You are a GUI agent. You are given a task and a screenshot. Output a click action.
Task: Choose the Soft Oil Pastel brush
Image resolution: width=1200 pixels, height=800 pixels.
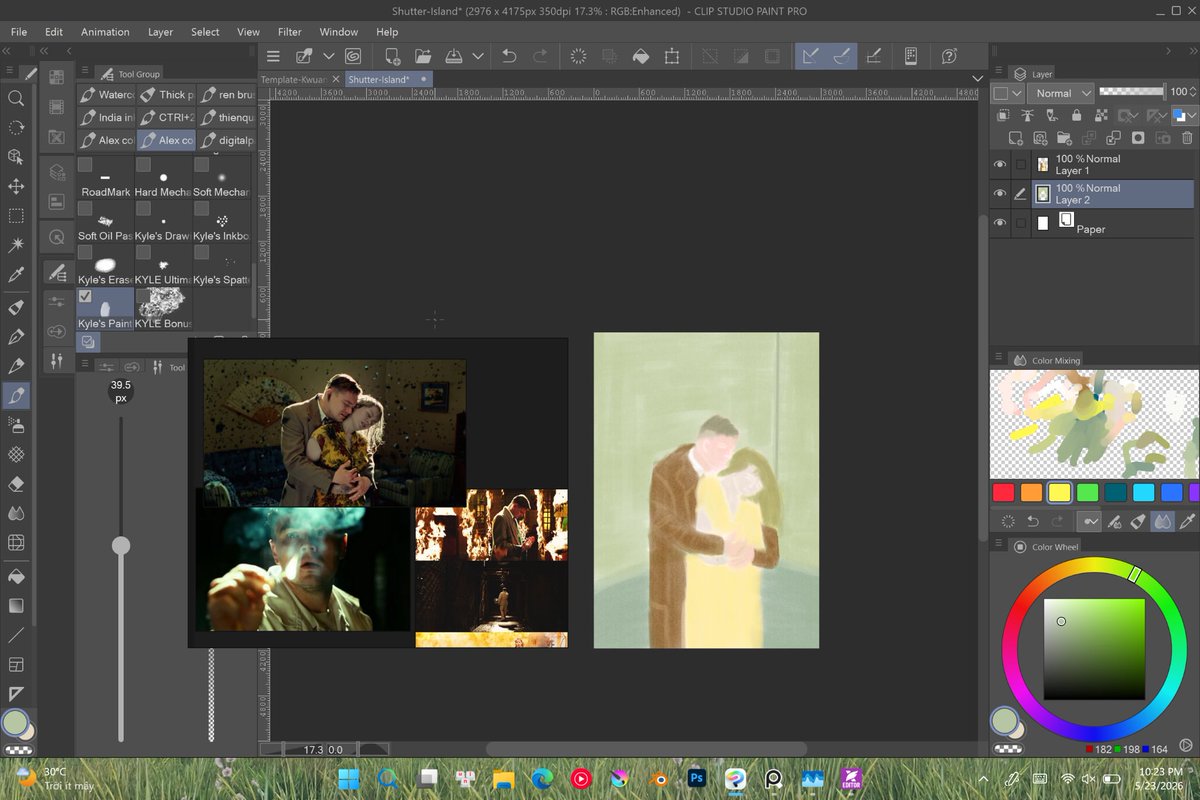105,224
